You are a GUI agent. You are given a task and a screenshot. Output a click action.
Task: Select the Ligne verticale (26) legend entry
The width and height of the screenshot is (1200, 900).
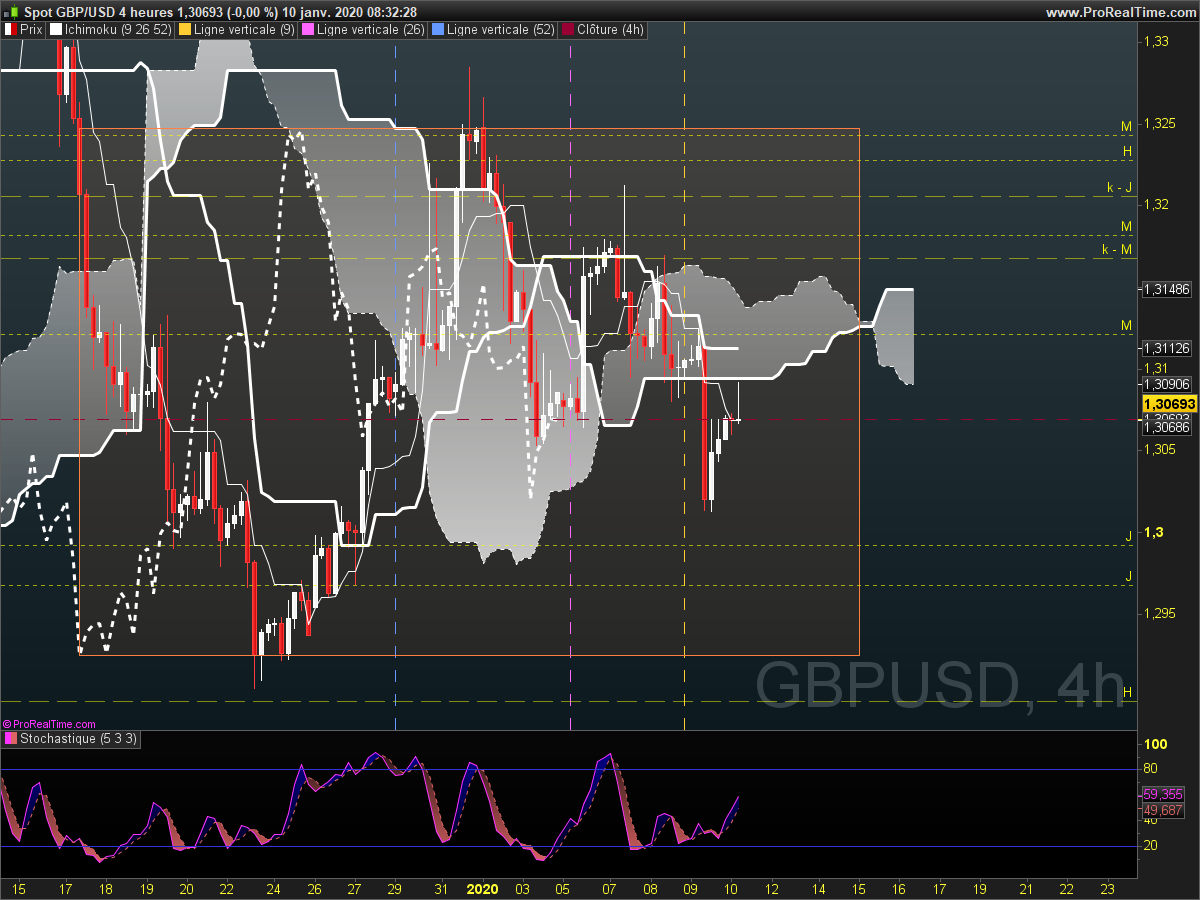tap(362, 30)
